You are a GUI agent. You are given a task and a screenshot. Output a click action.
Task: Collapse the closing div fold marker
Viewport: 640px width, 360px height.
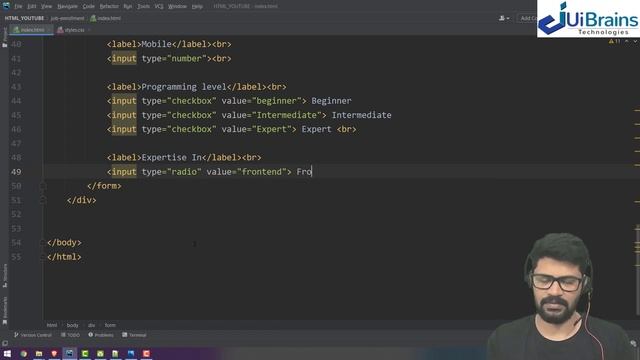(x=42, y=200)
